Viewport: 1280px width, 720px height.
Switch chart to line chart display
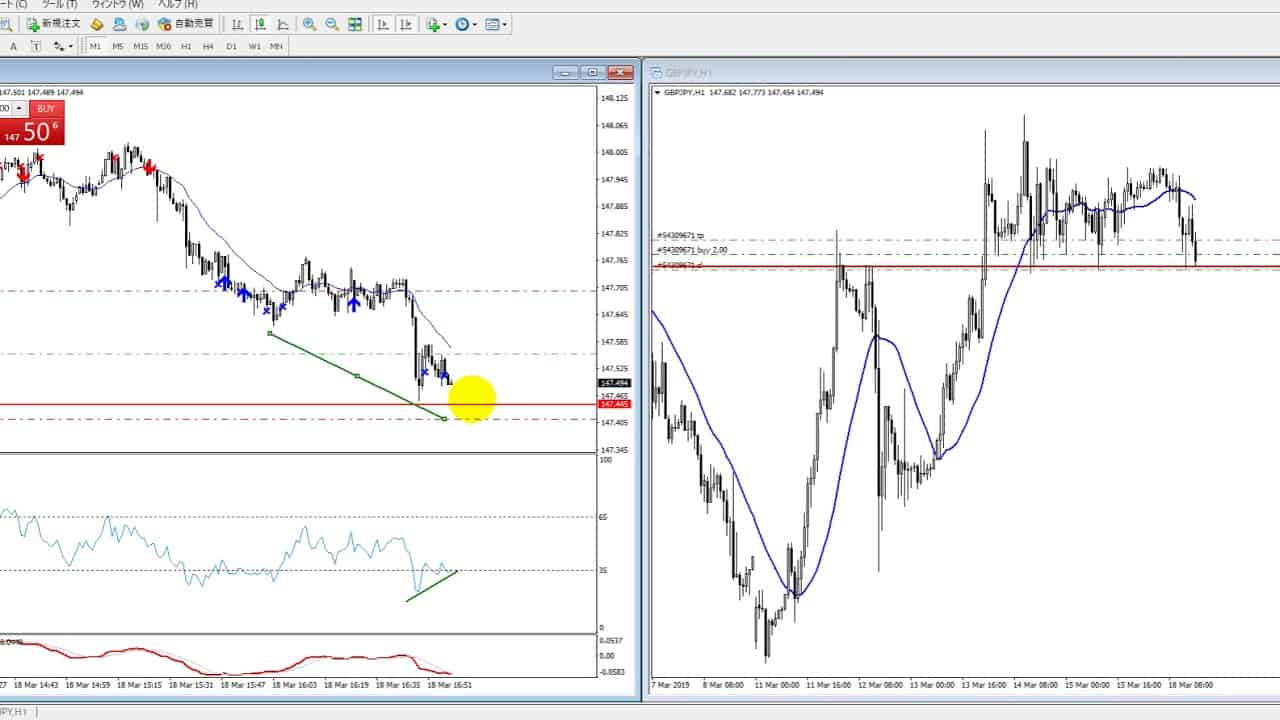[x=283, y=24]
